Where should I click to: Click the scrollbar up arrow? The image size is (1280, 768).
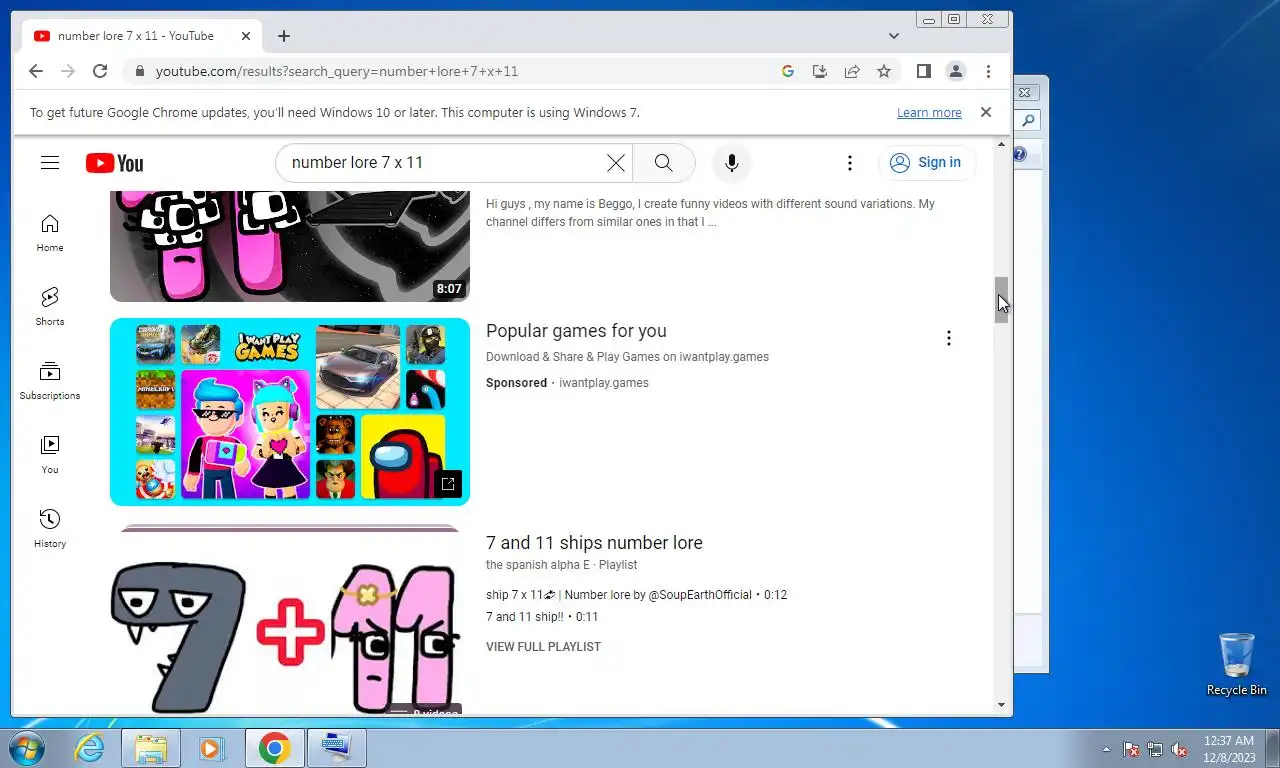tap(1001, 145)
